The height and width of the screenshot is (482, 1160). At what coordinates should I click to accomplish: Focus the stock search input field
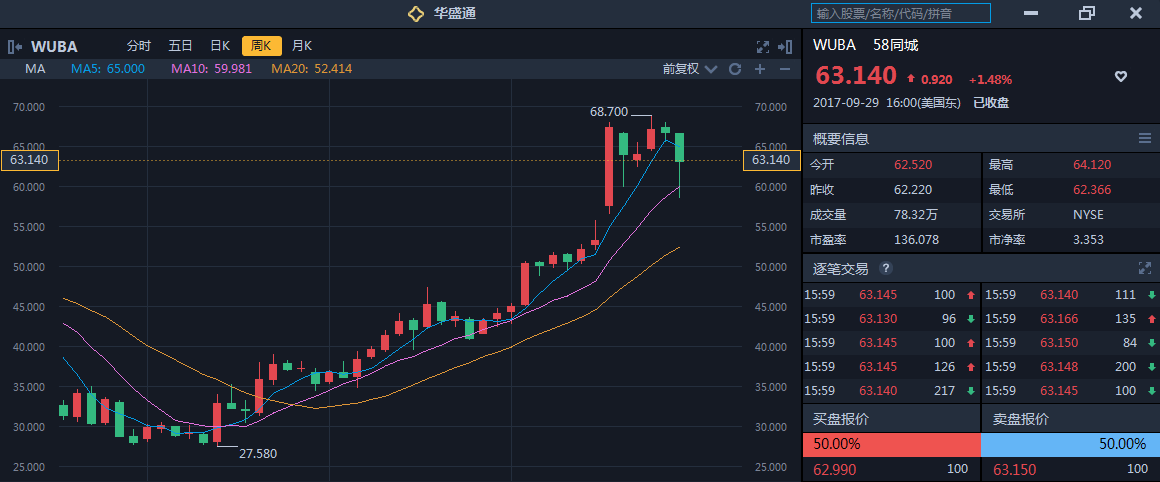(x=900, y=13)
